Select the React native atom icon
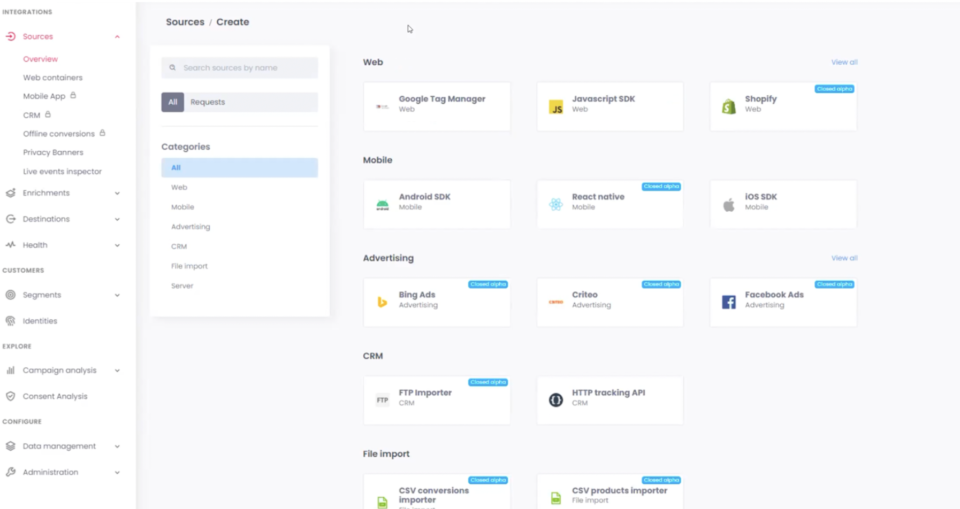The width and height of the screenshot is (960, 509). pyautogui.click(x=556, y=205)
